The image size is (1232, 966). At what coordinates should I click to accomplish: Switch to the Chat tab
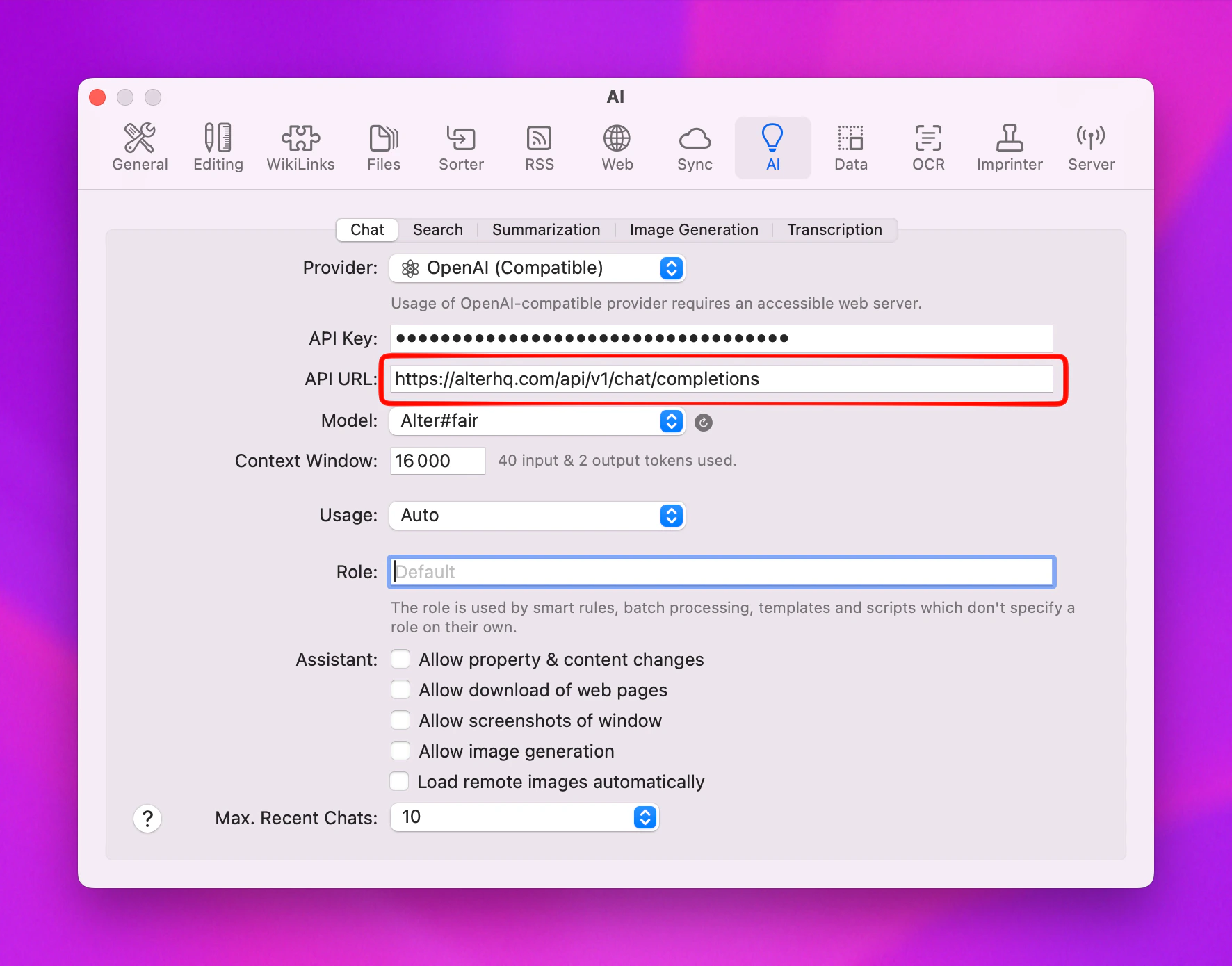click(x=367, y=230)
